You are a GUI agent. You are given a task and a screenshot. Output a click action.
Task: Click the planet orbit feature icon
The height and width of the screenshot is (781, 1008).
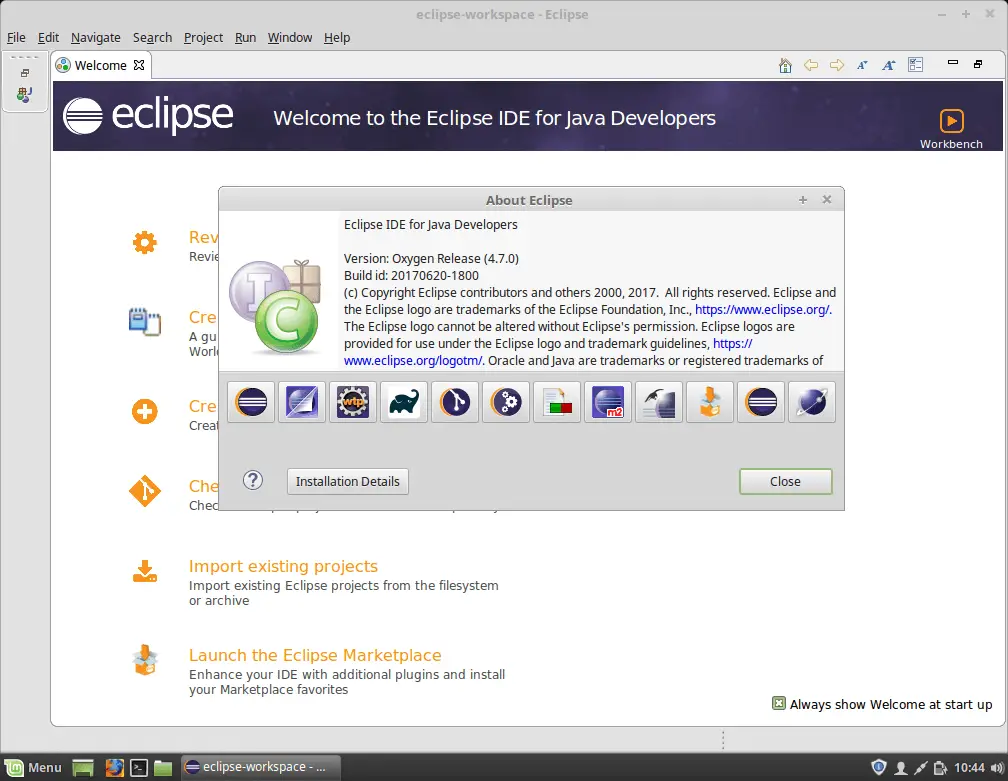click(812, 402)
